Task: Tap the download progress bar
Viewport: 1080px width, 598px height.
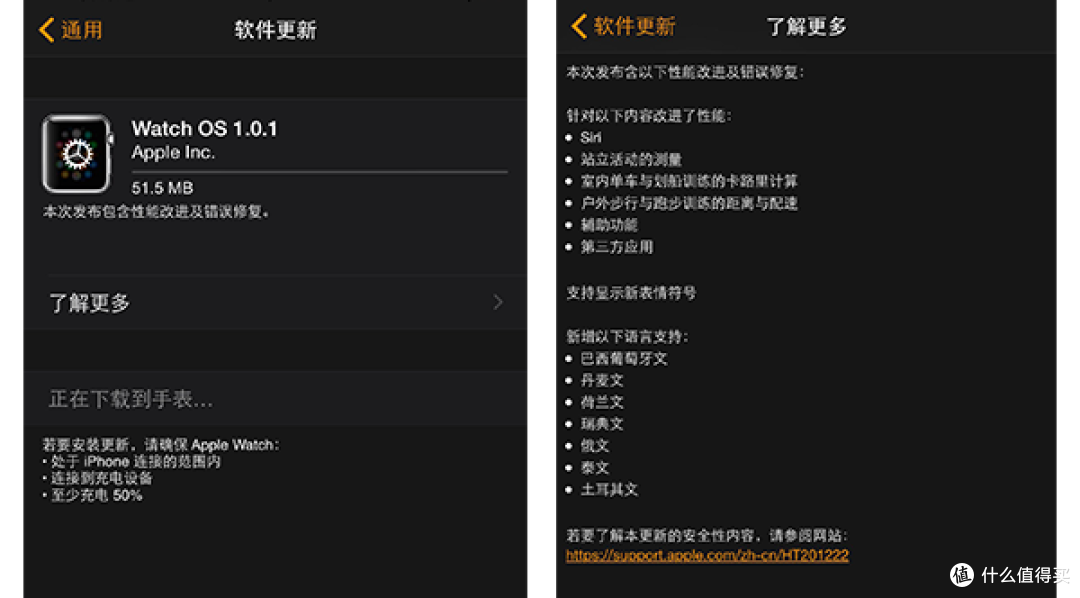Action: point(320,171)
